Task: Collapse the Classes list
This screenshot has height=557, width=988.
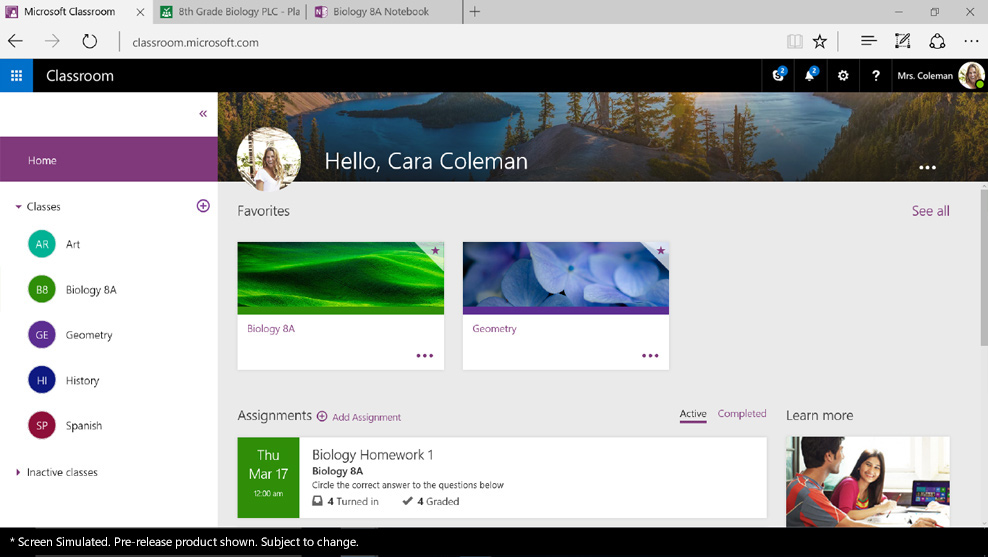Action: pos(18,207)
